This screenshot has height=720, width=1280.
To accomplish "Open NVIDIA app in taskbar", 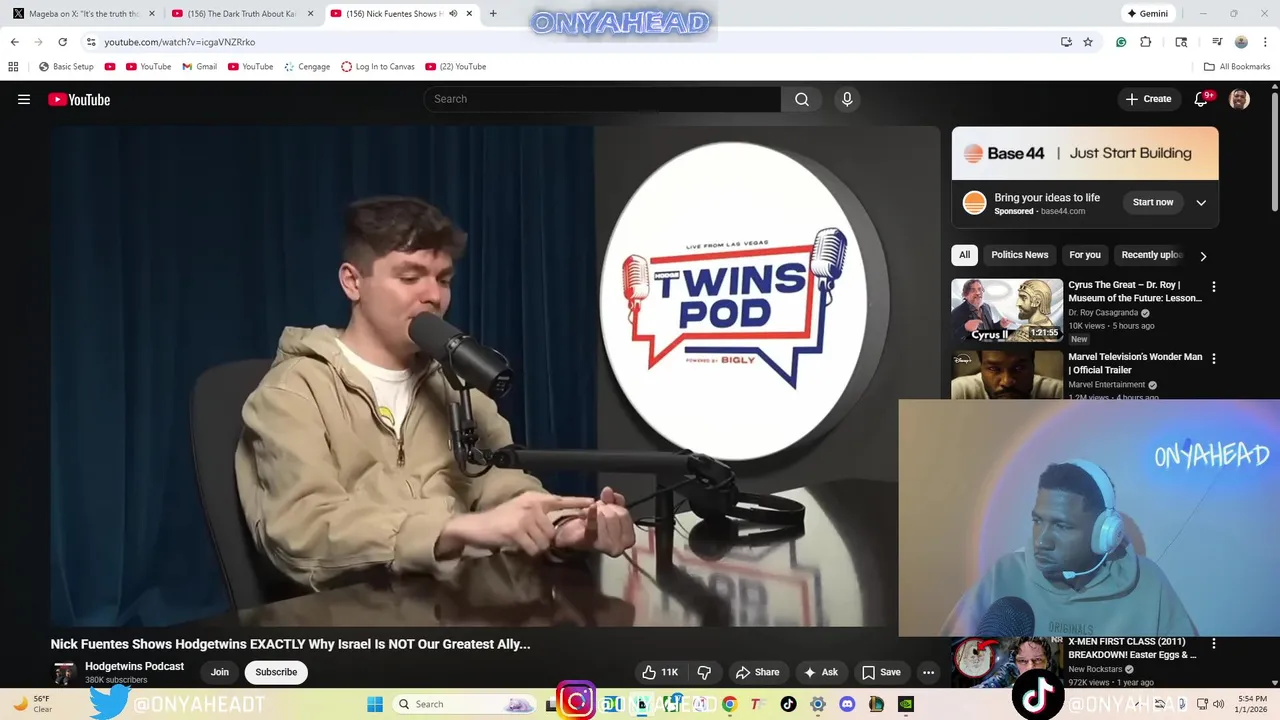I will pos(906,704).
